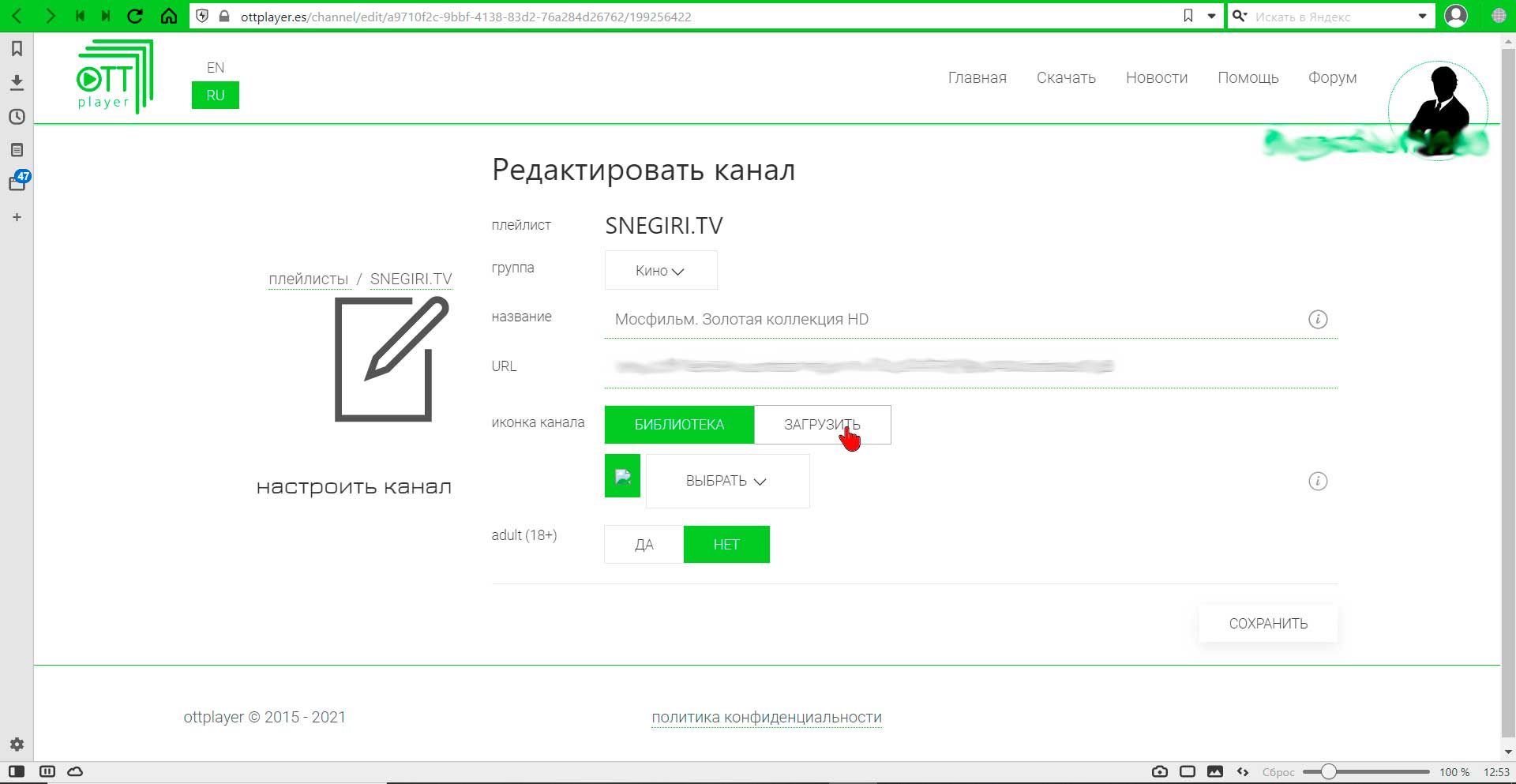Click the green globe extension icon
Image resolution: width=1516 pixels, height=784 pixels.
(1499, 16)
